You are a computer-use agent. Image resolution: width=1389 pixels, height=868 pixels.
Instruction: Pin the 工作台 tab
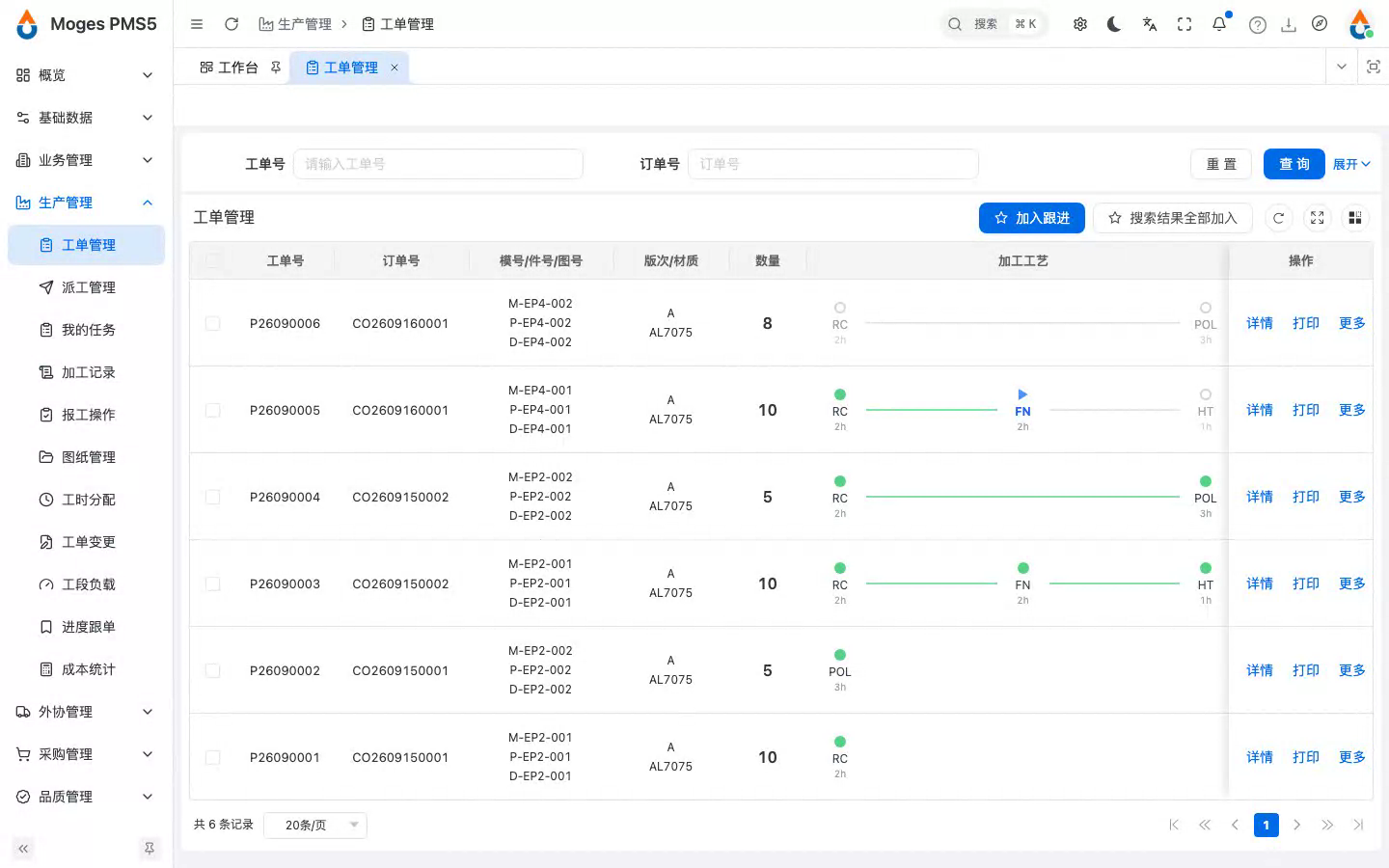(276, 68)
